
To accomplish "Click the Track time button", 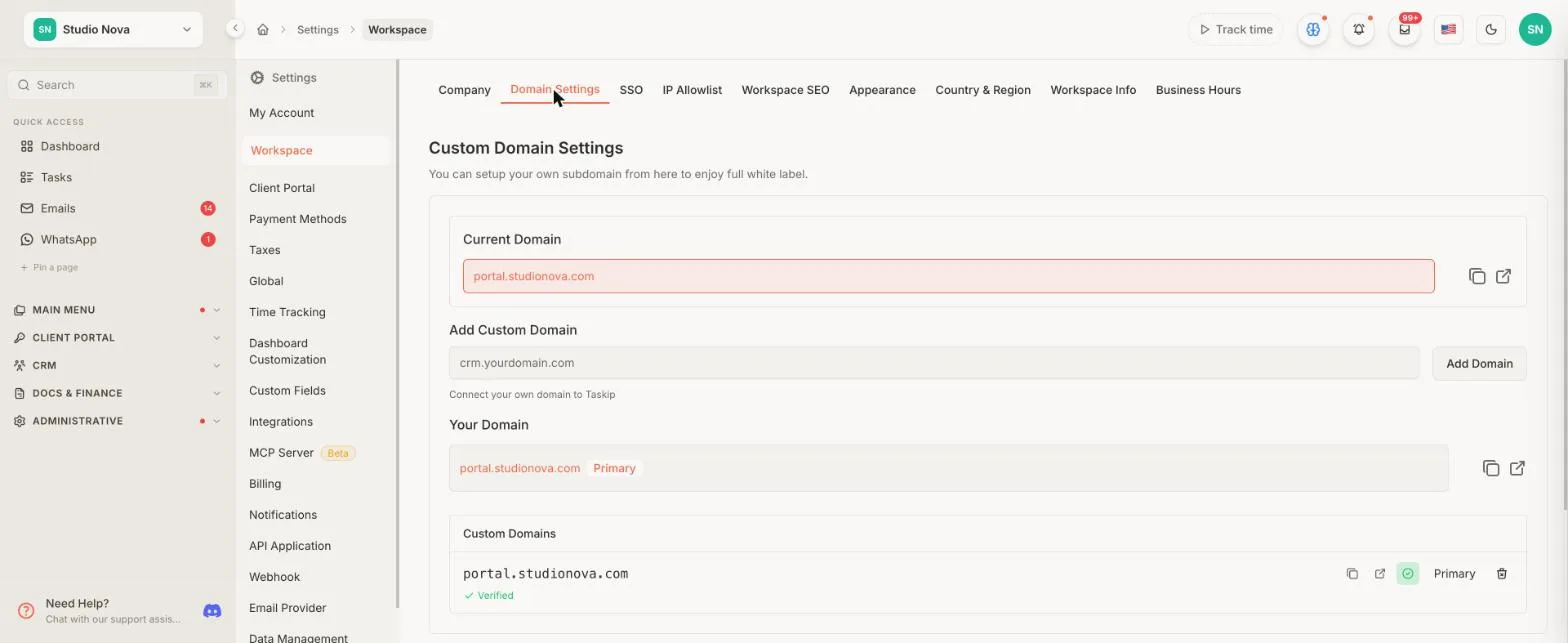I will (1236, 30).
